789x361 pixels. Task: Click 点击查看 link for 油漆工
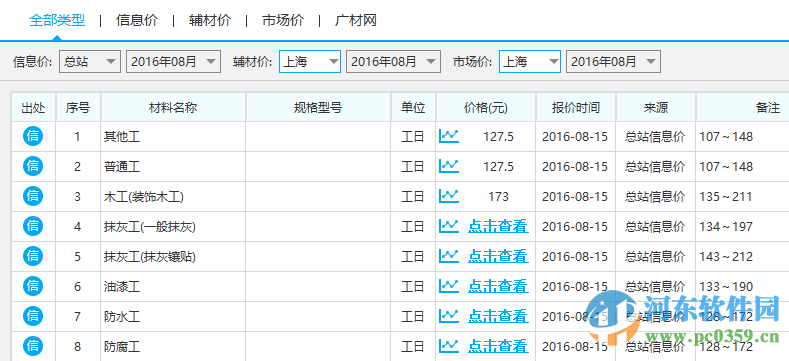[x=498, y=286]
